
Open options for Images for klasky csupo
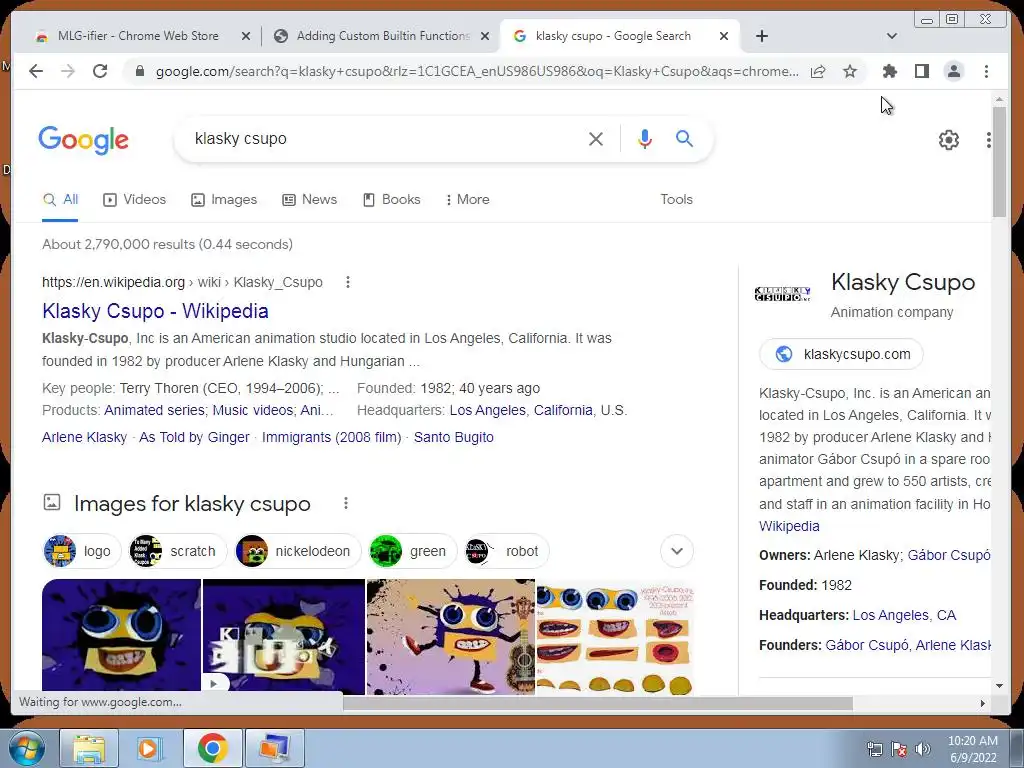345,504
